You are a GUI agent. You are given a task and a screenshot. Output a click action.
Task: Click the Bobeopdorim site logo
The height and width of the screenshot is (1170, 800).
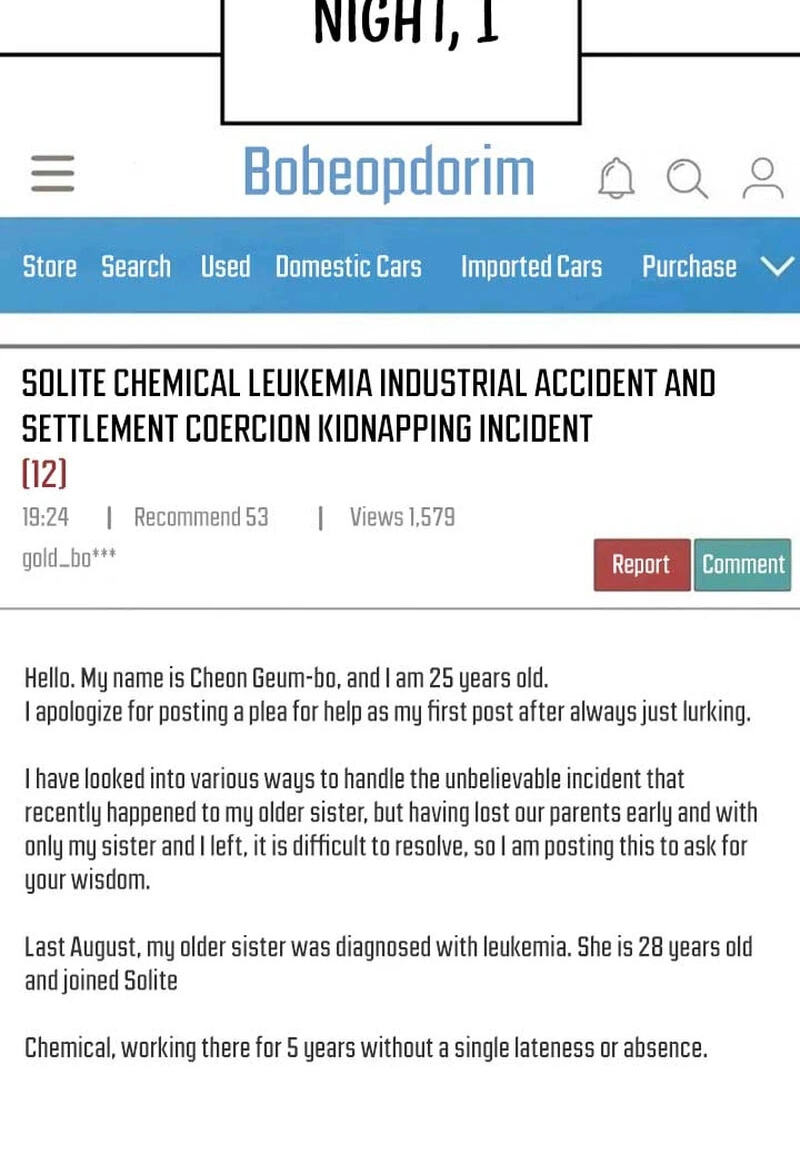click(389, 172)
